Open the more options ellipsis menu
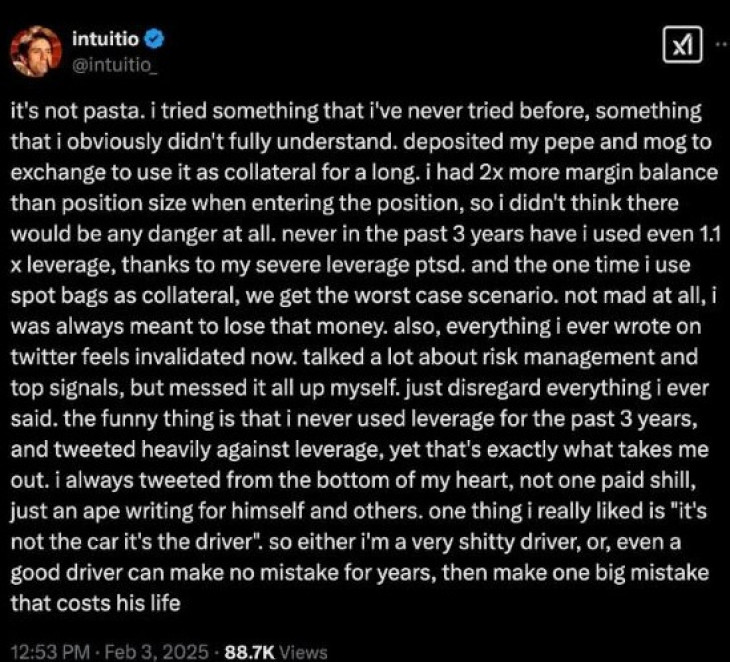 (x=718, y=43)
